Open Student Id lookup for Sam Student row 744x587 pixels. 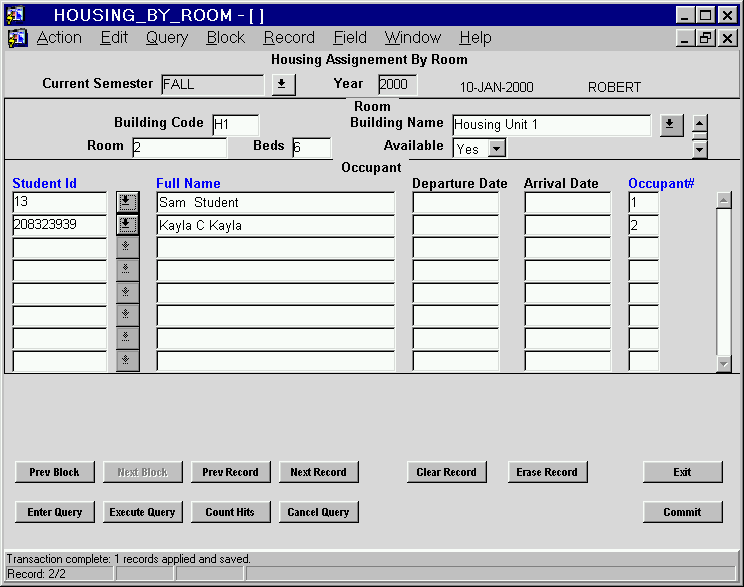tap(127, 202)
